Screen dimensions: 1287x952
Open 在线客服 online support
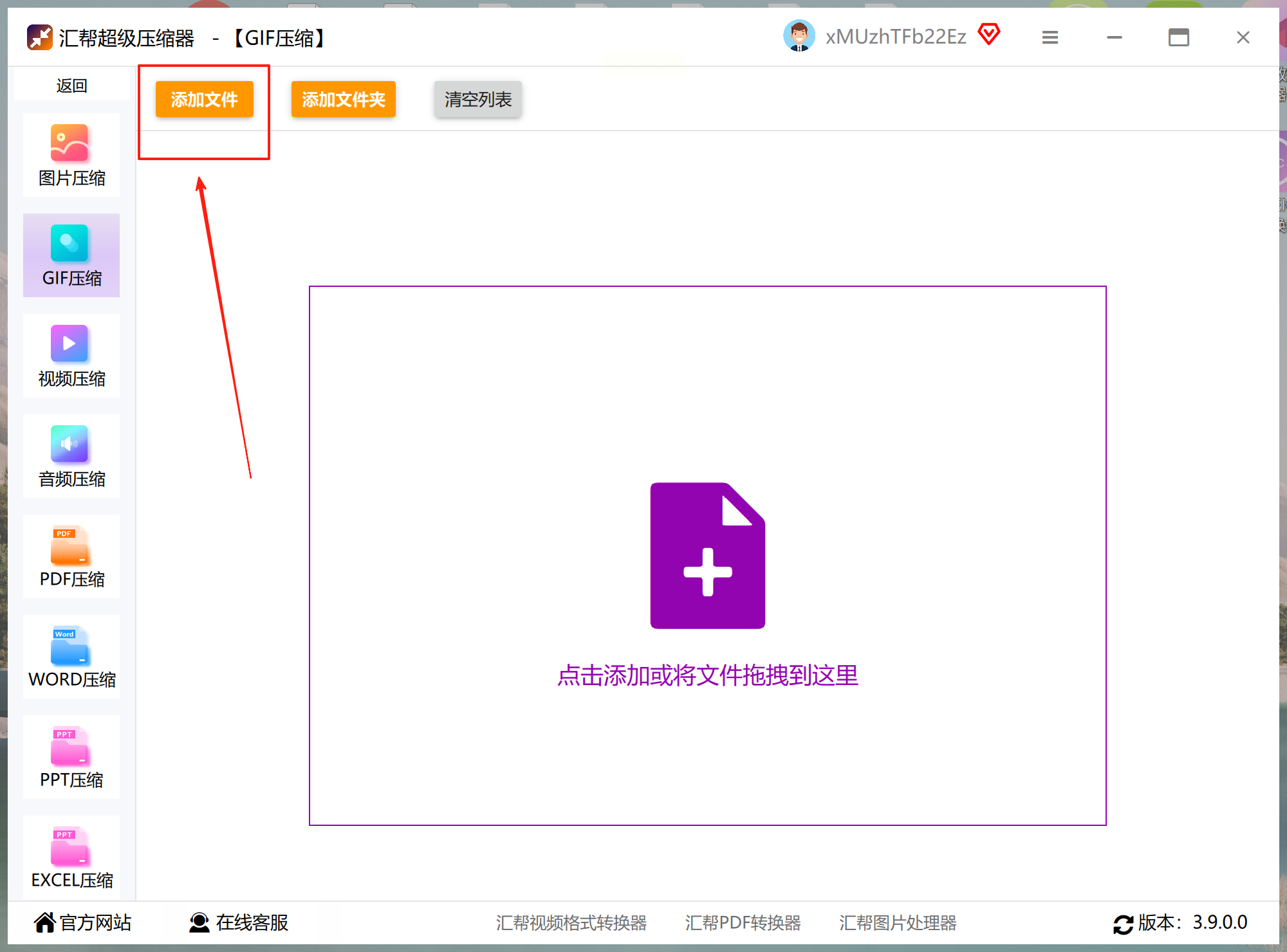239,922
